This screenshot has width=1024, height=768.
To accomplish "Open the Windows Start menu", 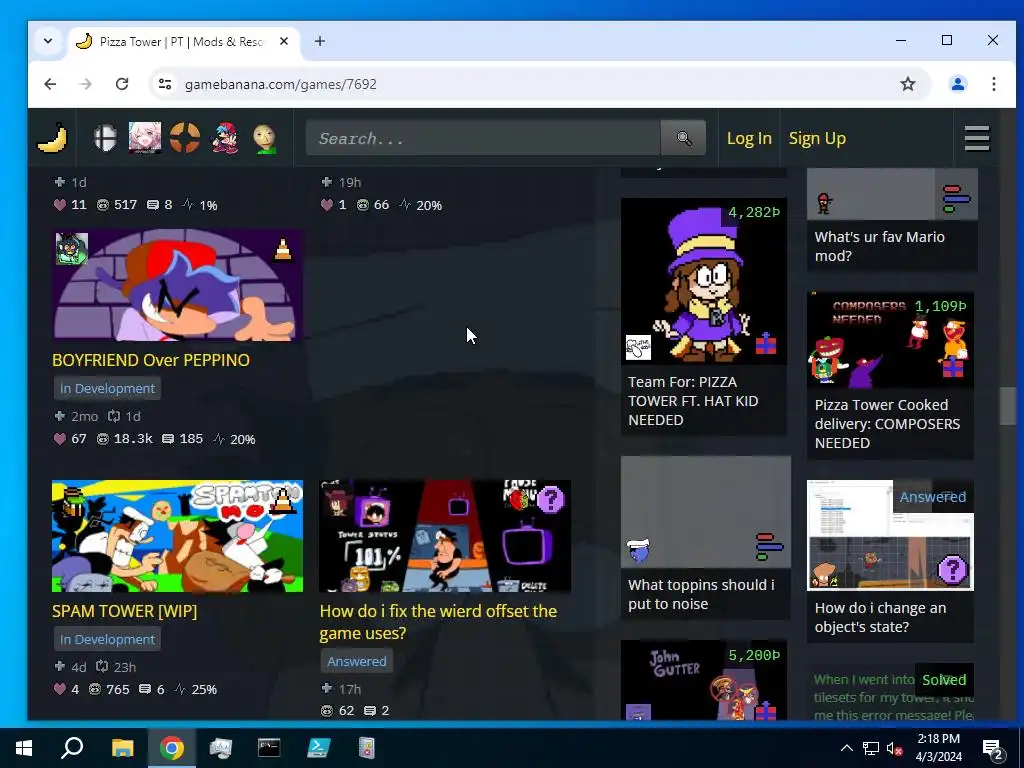I will tap(24, 748).
